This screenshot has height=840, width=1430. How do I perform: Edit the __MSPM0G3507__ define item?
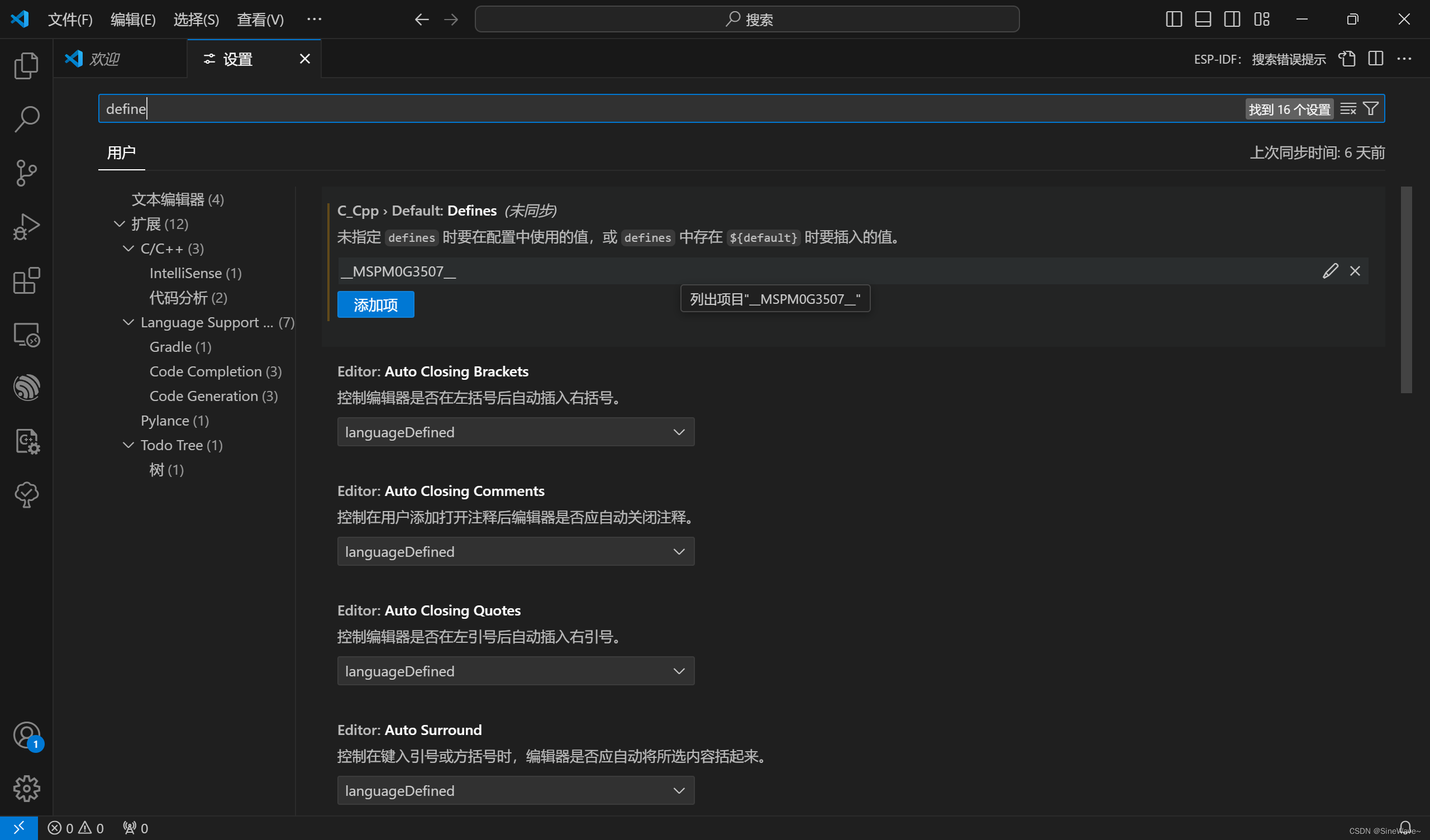pos(1330,271)
